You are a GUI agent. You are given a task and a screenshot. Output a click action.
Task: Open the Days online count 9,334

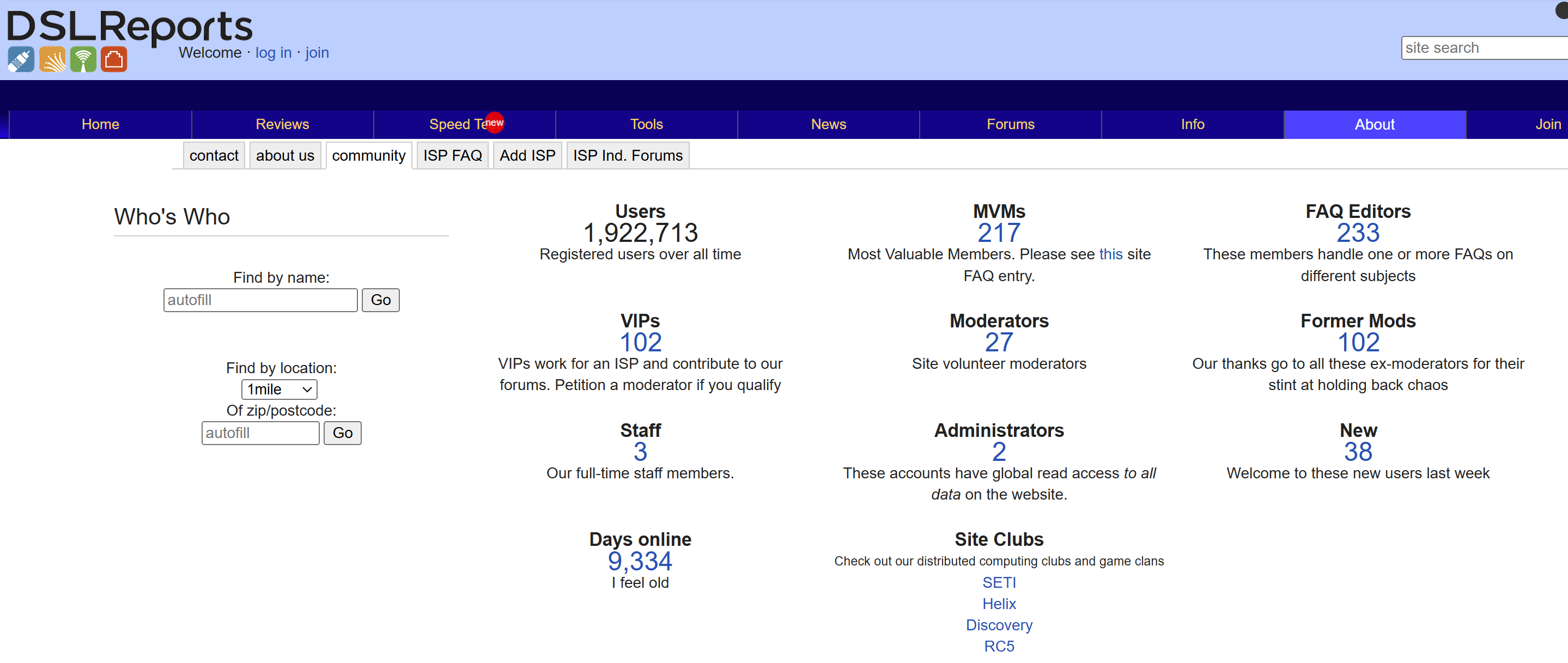tap(640, 561)
